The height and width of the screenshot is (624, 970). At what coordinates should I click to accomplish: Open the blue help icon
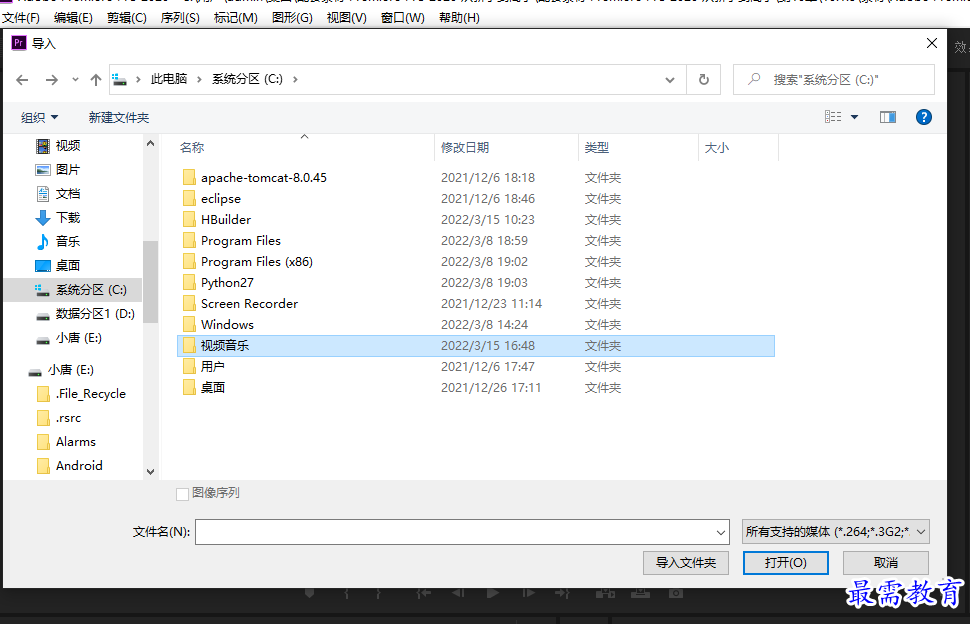[924, 117]
